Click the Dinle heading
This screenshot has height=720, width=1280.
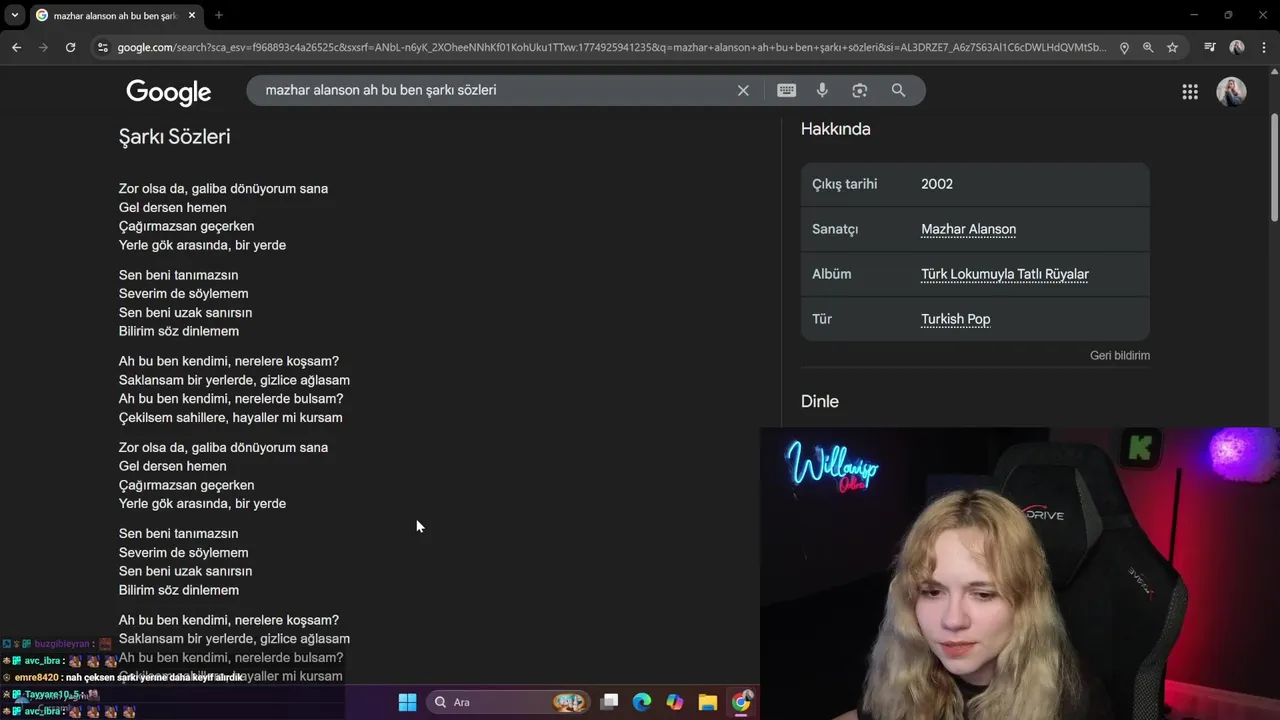[819, 401]
